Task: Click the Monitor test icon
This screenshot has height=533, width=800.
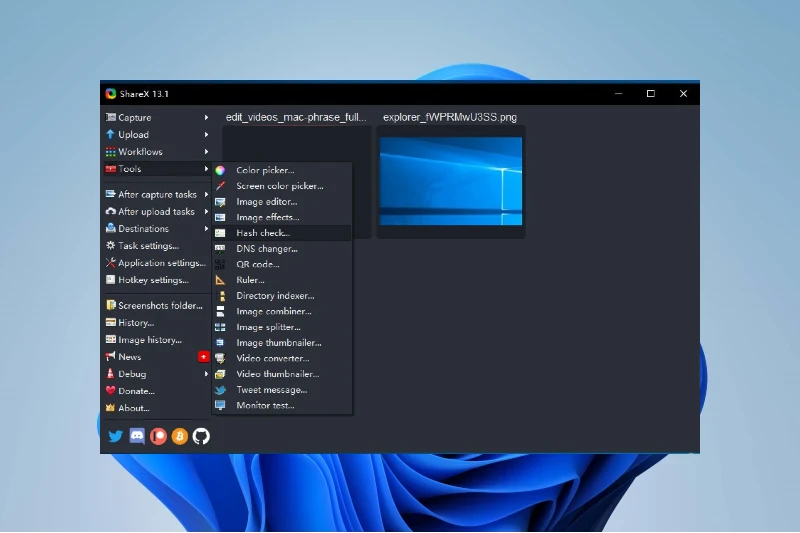Action: click(220, 405)
